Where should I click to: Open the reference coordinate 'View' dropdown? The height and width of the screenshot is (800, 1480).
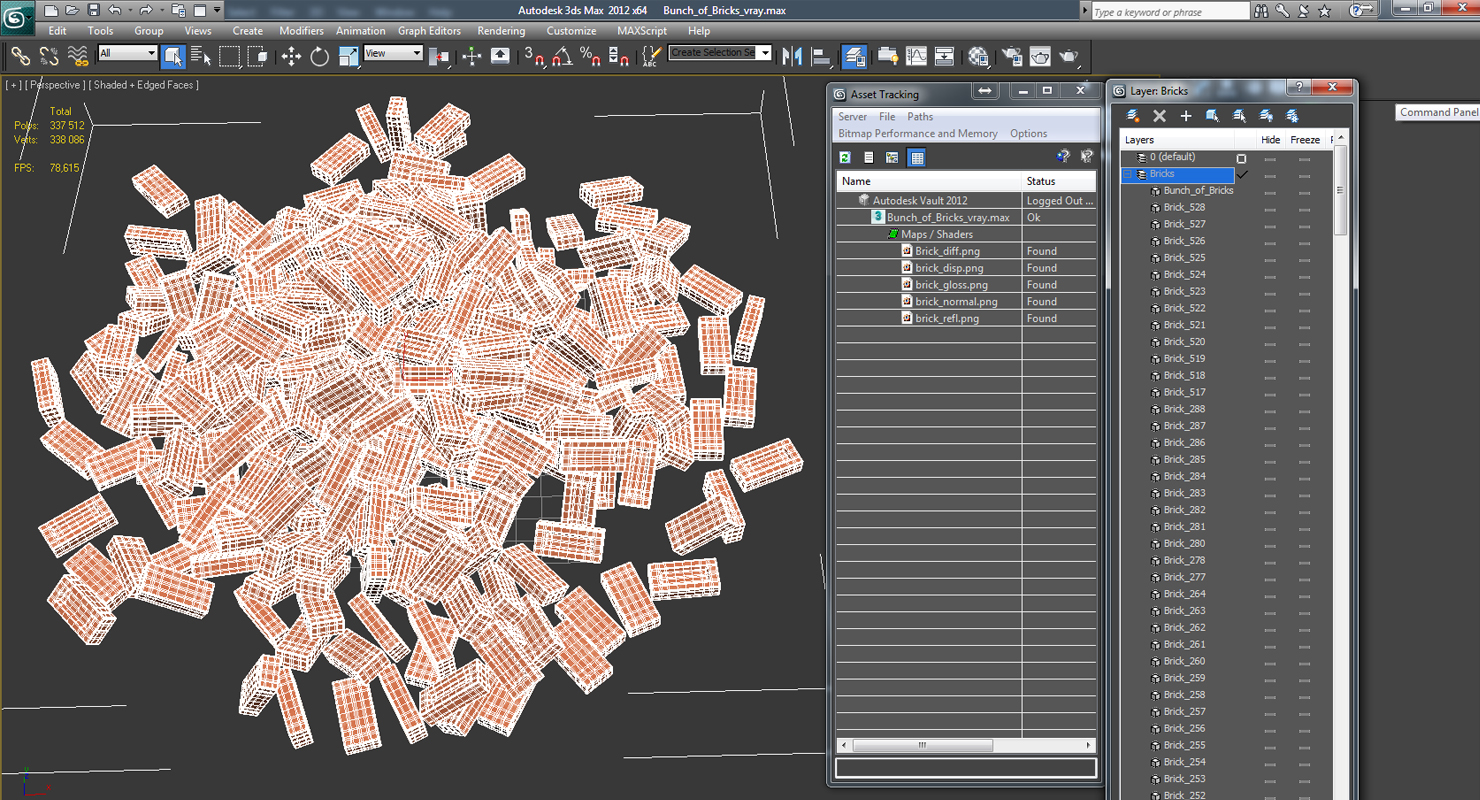pos(393,53)
